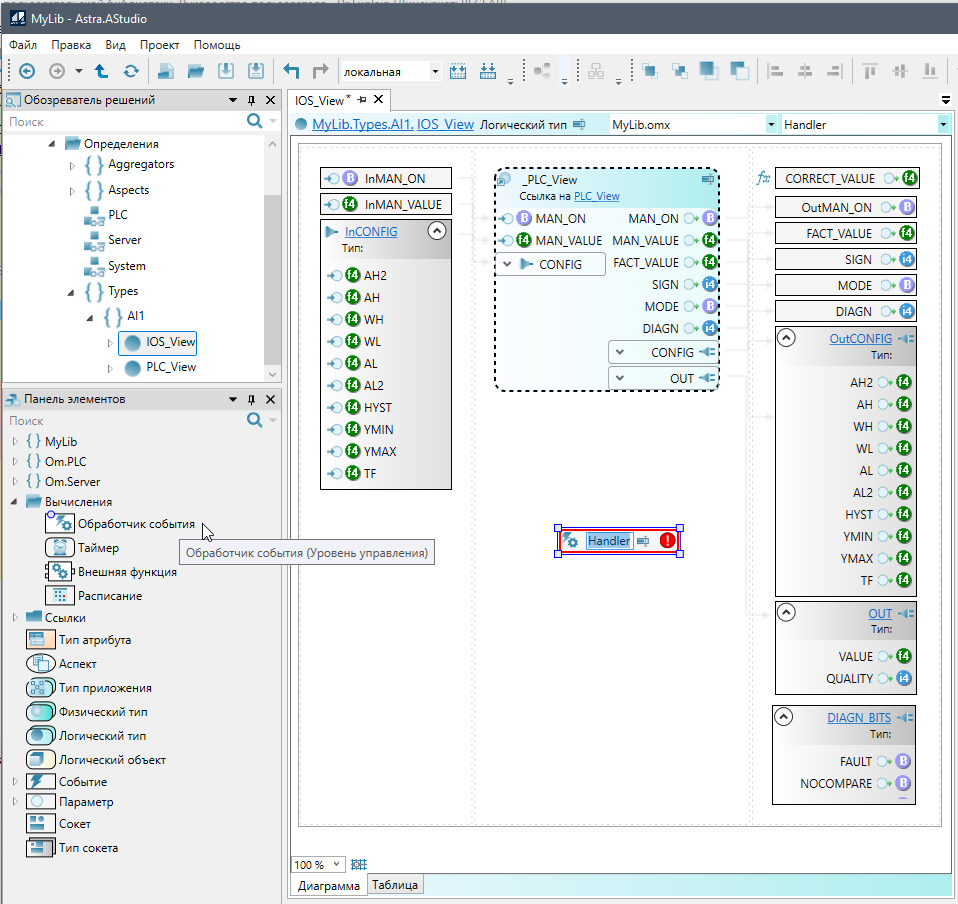
Task: Pick the Расписание schedule icon
Action: (60, 595)
